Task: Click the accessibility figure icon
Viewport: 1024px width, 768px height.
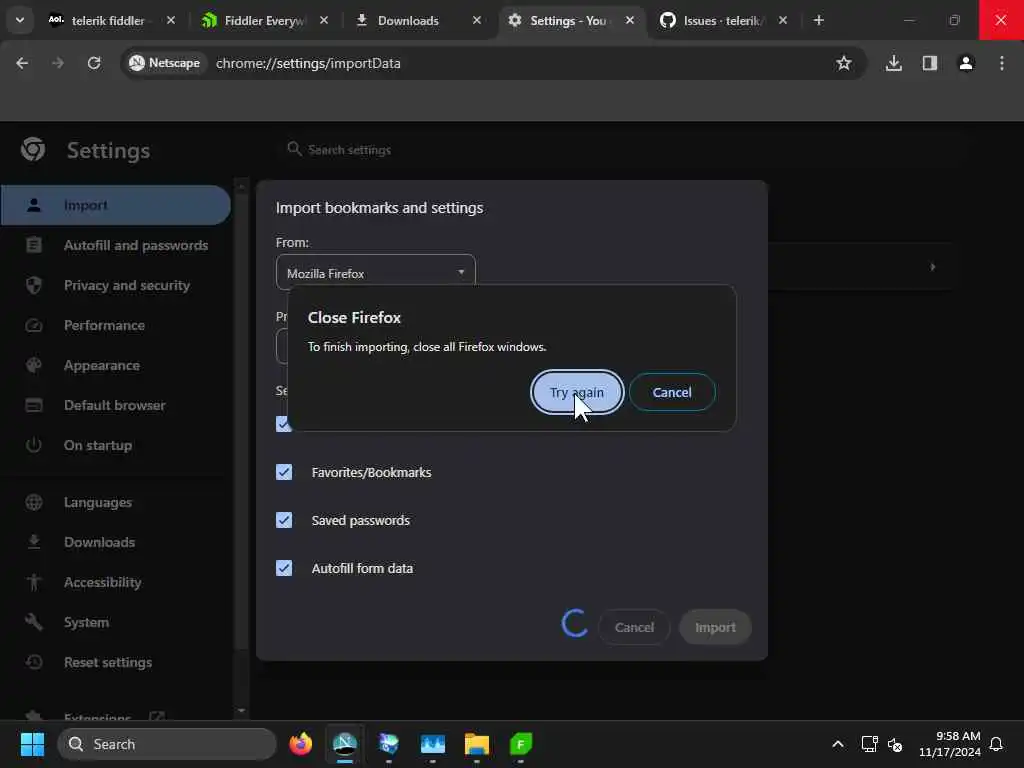Action: (34, 583)
